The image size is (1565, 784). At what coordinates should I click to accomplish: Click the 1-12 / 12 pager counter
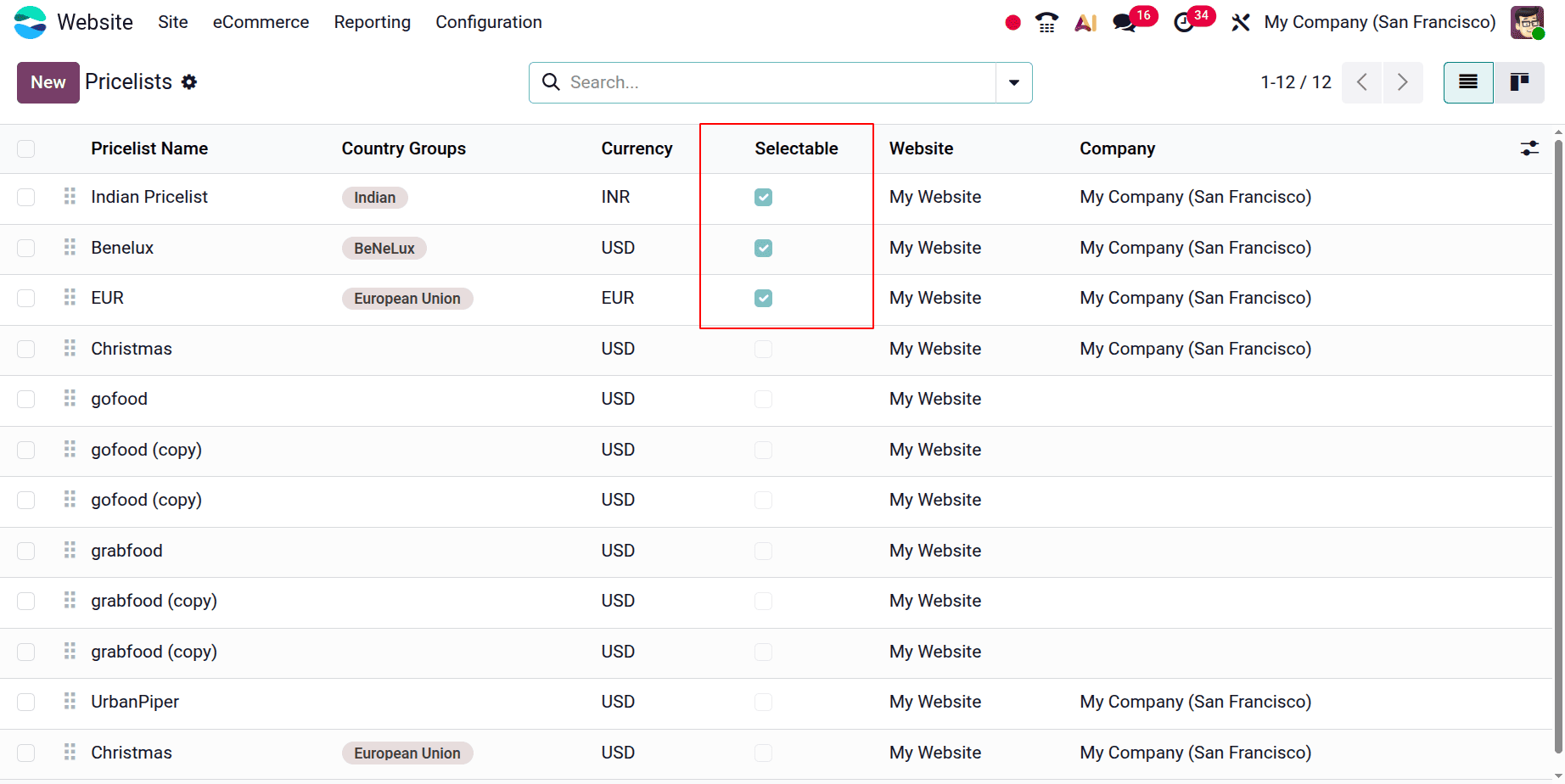point(1296,82)
